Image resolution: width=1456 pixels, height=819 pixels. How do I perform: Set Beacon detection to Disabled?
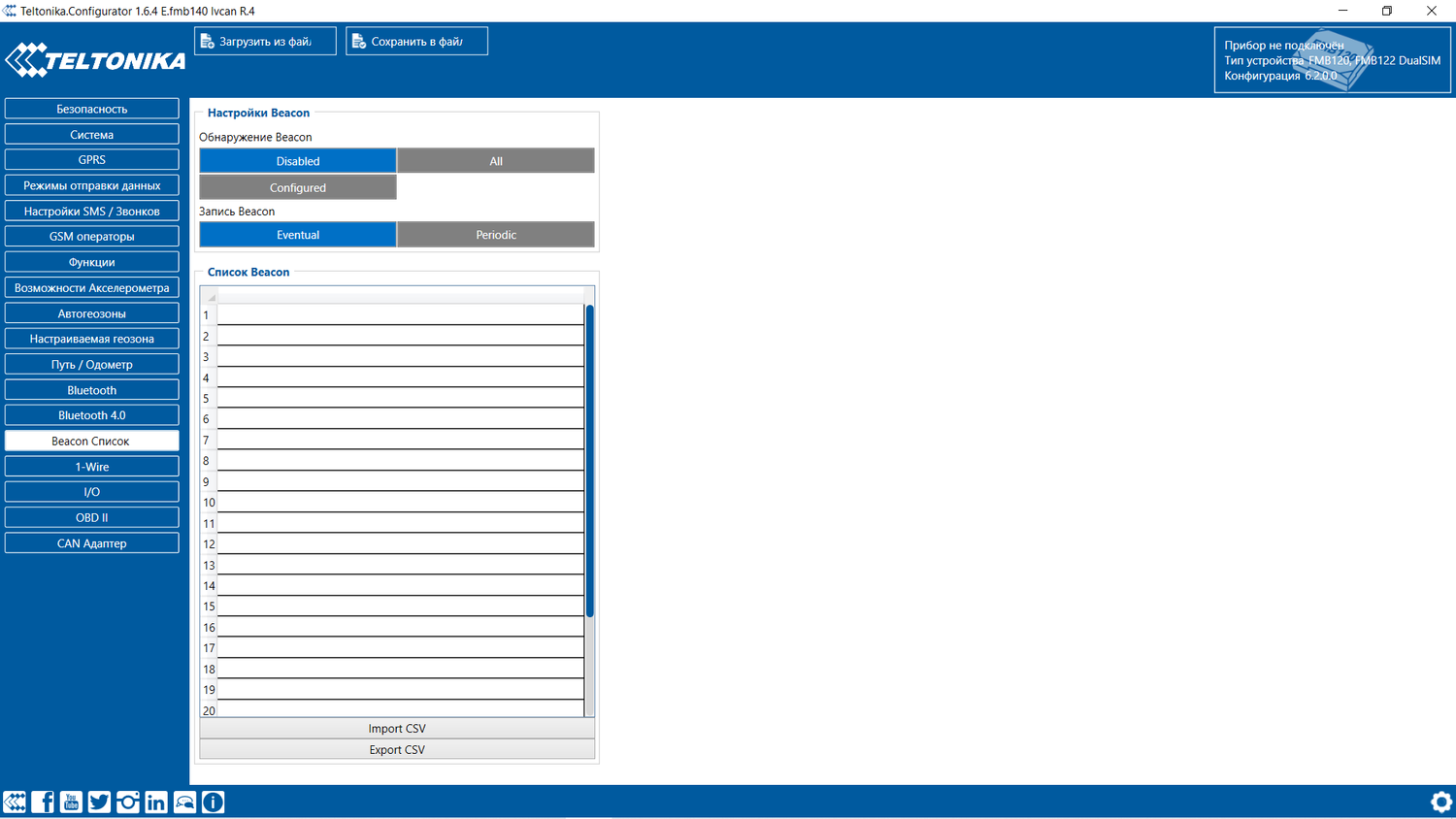point(298,161)
